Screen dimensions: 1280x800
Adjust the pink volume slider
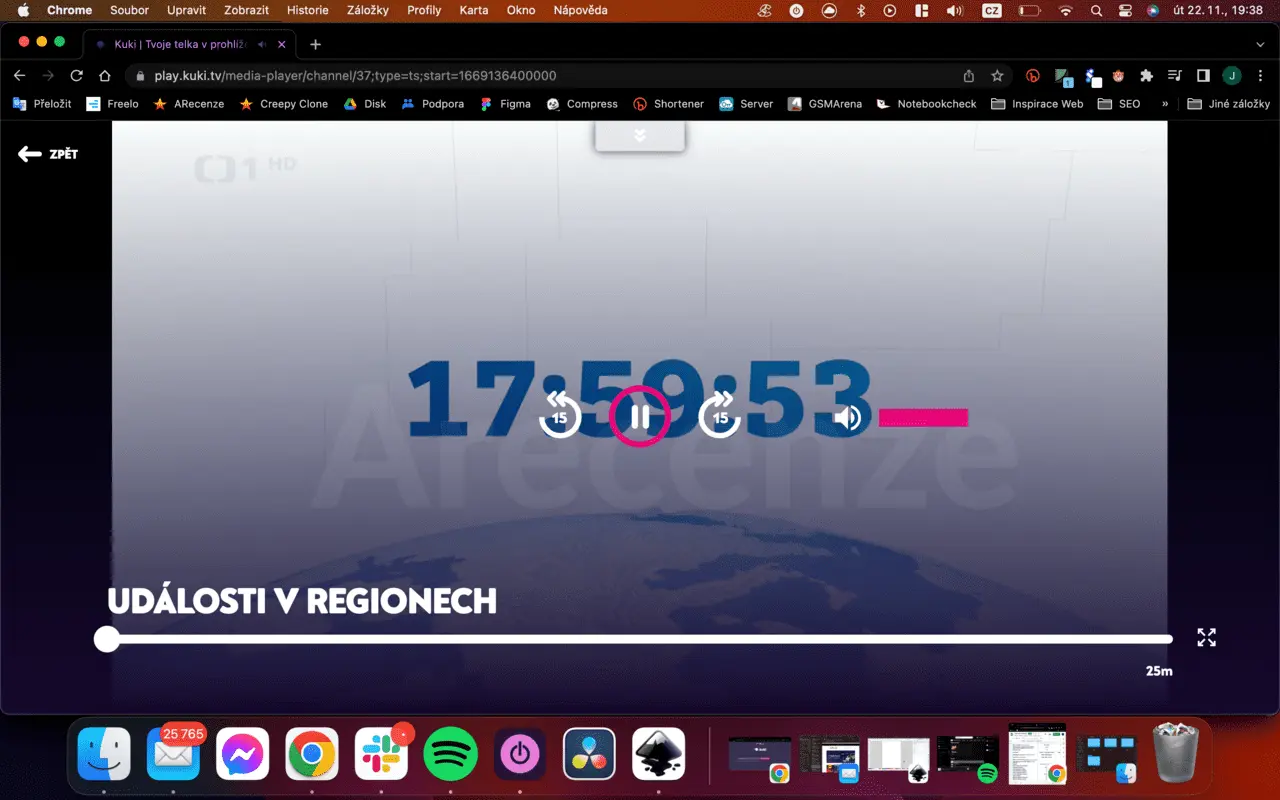point(923,417)
